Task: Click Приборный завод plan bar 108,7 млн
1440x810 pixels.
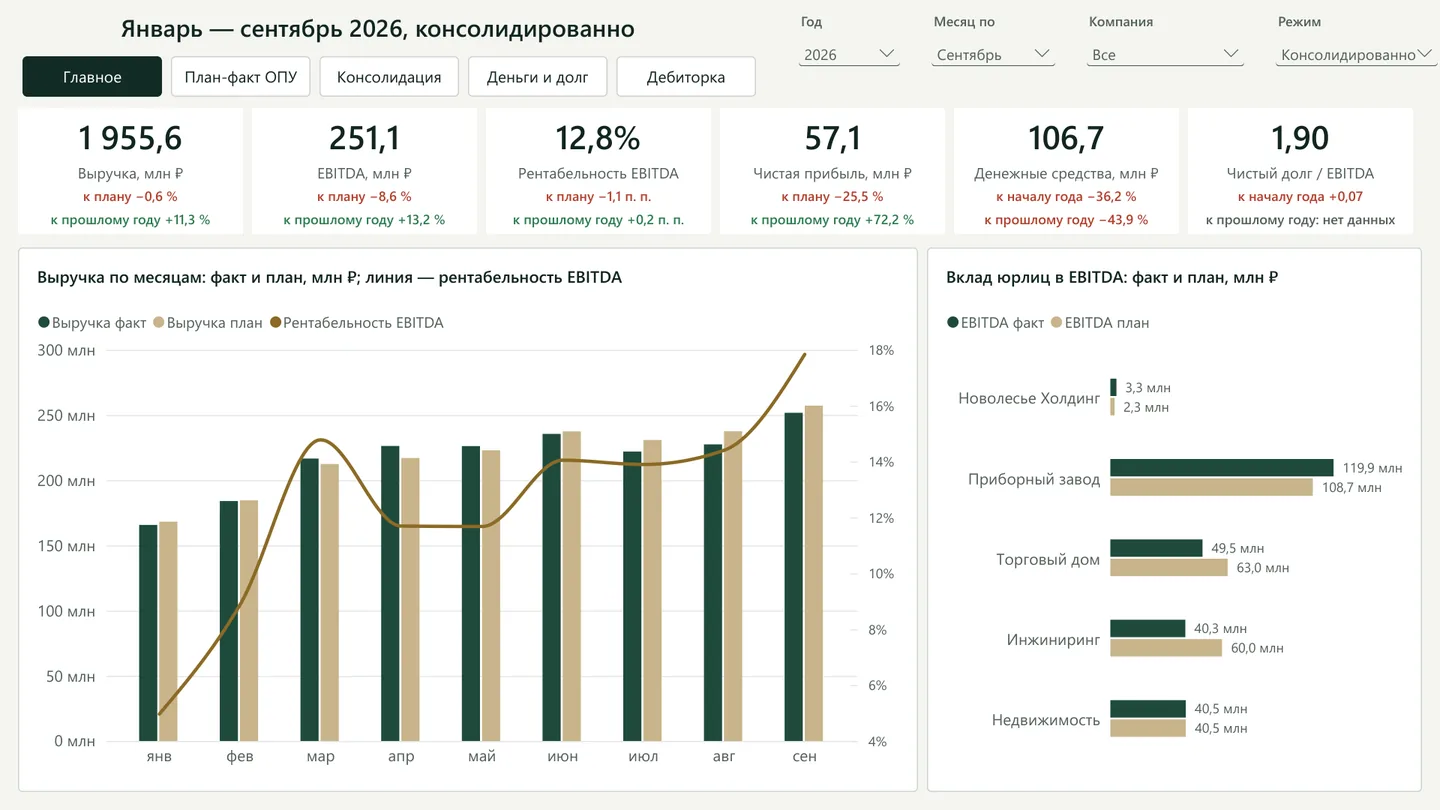Action: (1211, 487)
